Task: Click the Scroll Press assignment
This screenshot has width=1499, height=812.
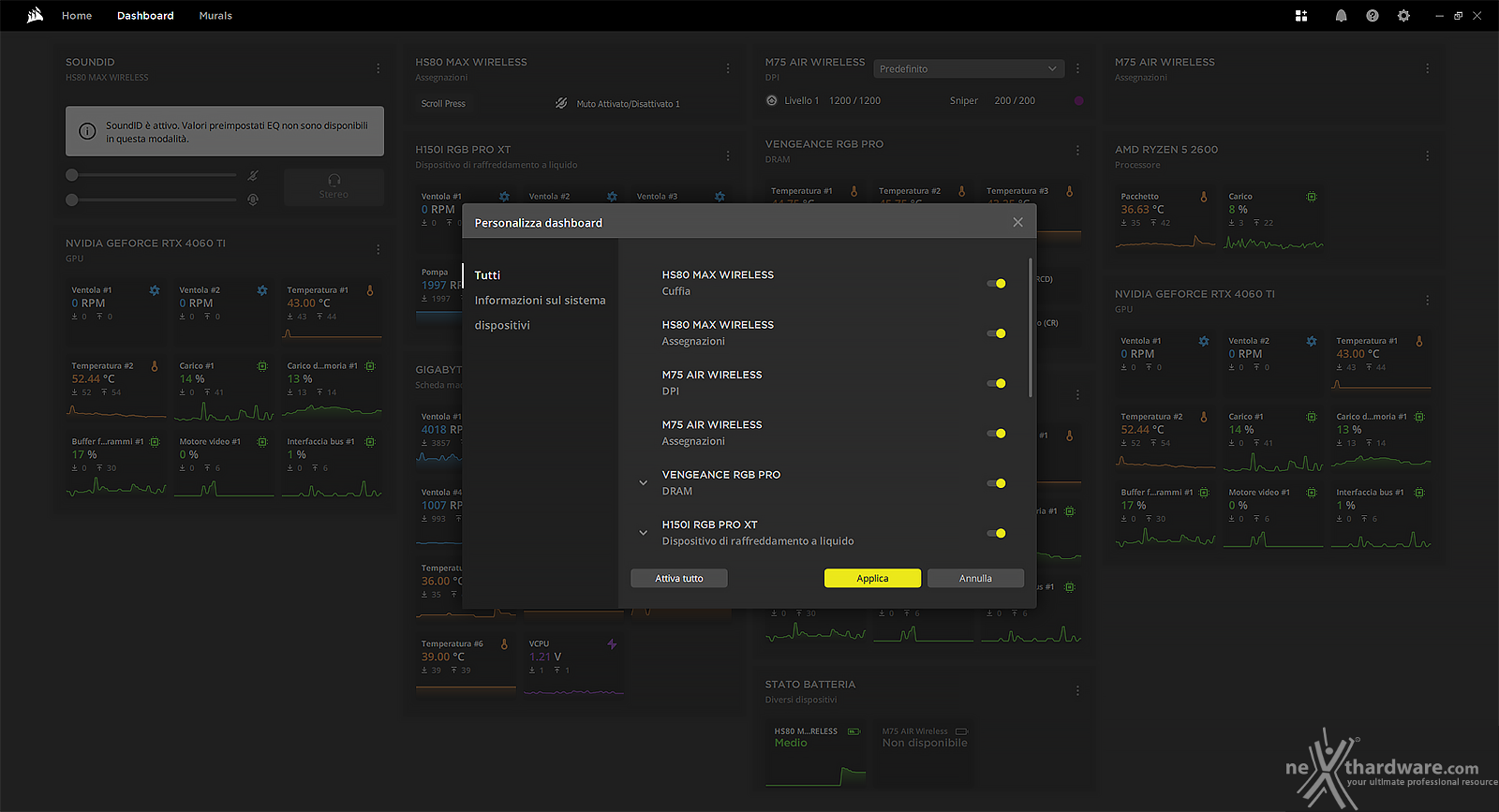Action: (443, 104)
